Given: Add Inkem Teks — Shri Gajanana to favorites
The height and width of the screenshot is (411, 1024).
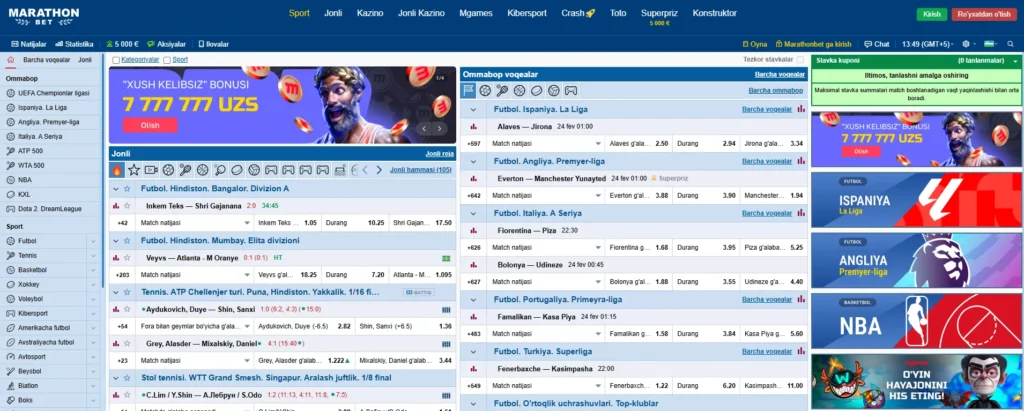Looking at the screenshot, I should click(127, 206).
